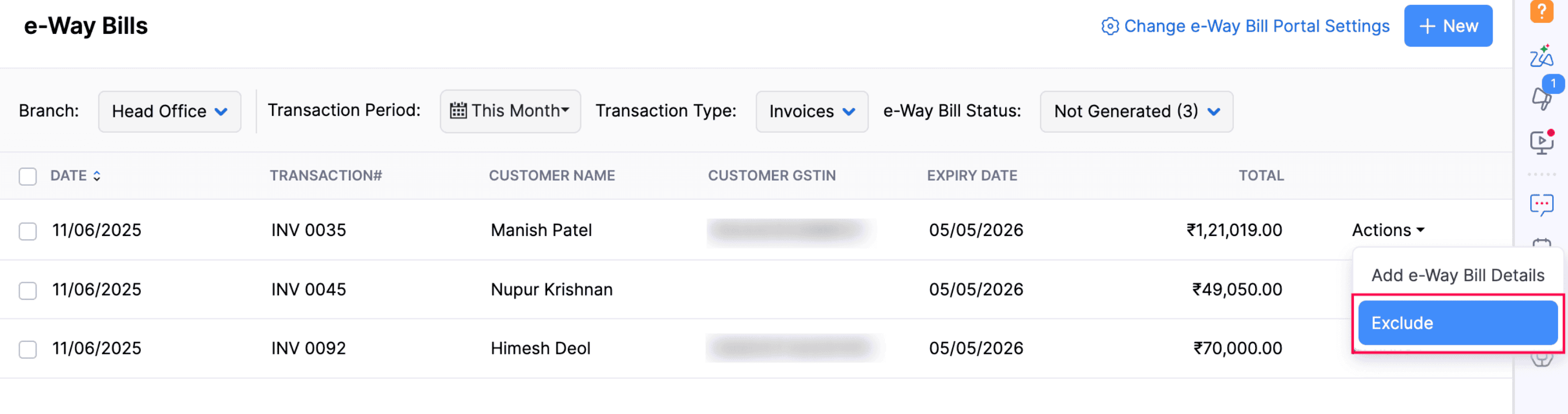Check the row for Nupur Krishnan
Screen dimensions: 1568x414
point(27,291)
